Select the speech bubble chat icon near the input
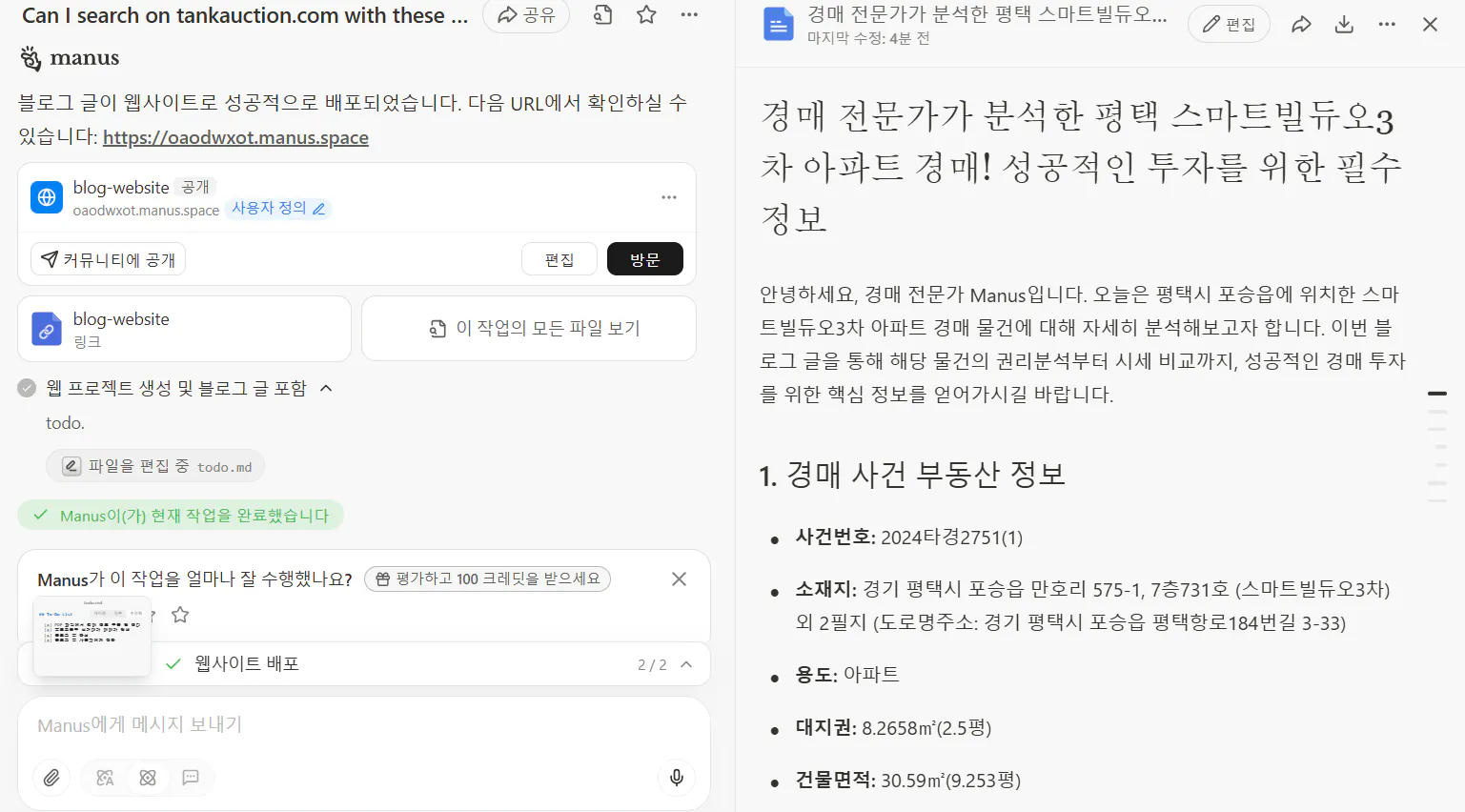Screen dimensions: 1465x812 click(x=191, y=778)
